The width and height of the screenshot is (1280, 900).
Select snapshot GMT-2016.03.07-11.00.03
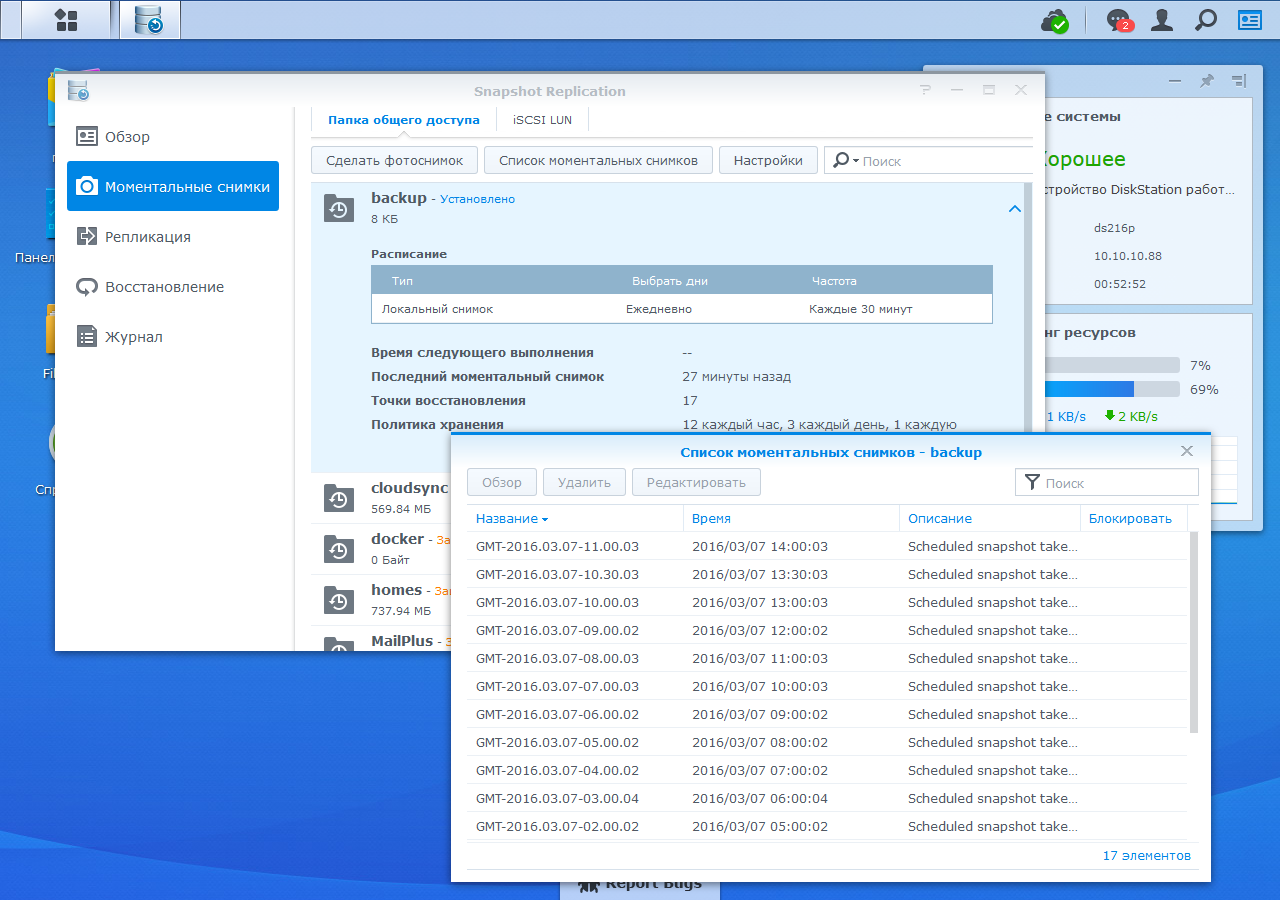pos(827,547)
